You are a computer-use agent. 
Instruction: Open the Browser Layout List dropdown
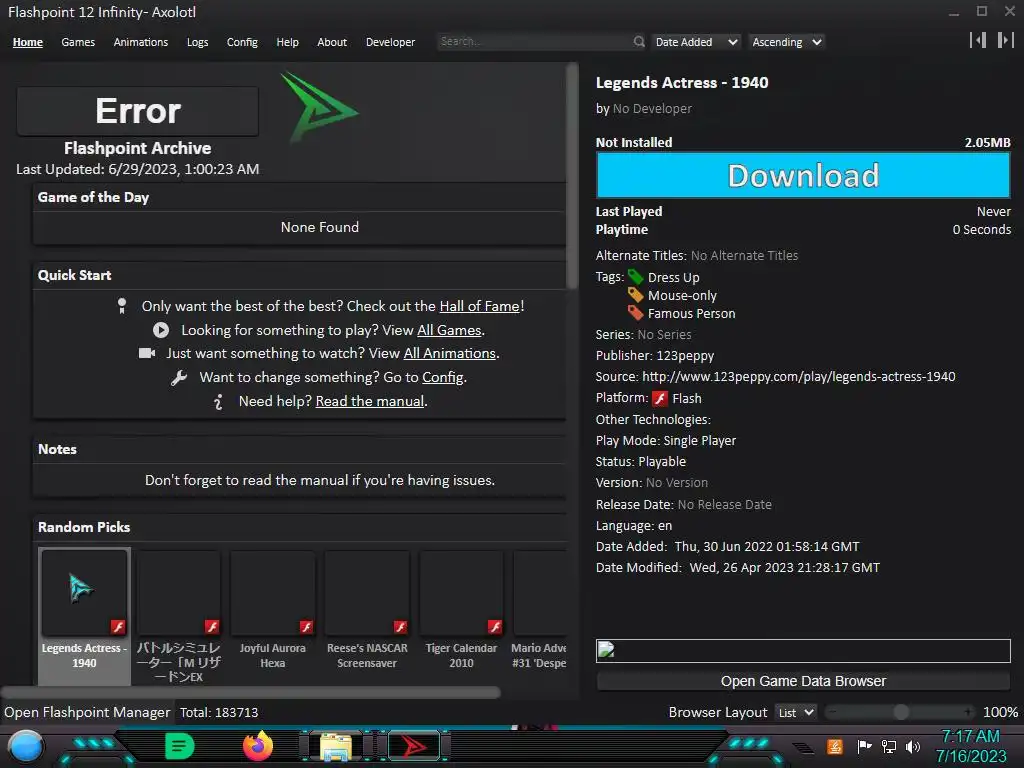[x=795, y=712]
